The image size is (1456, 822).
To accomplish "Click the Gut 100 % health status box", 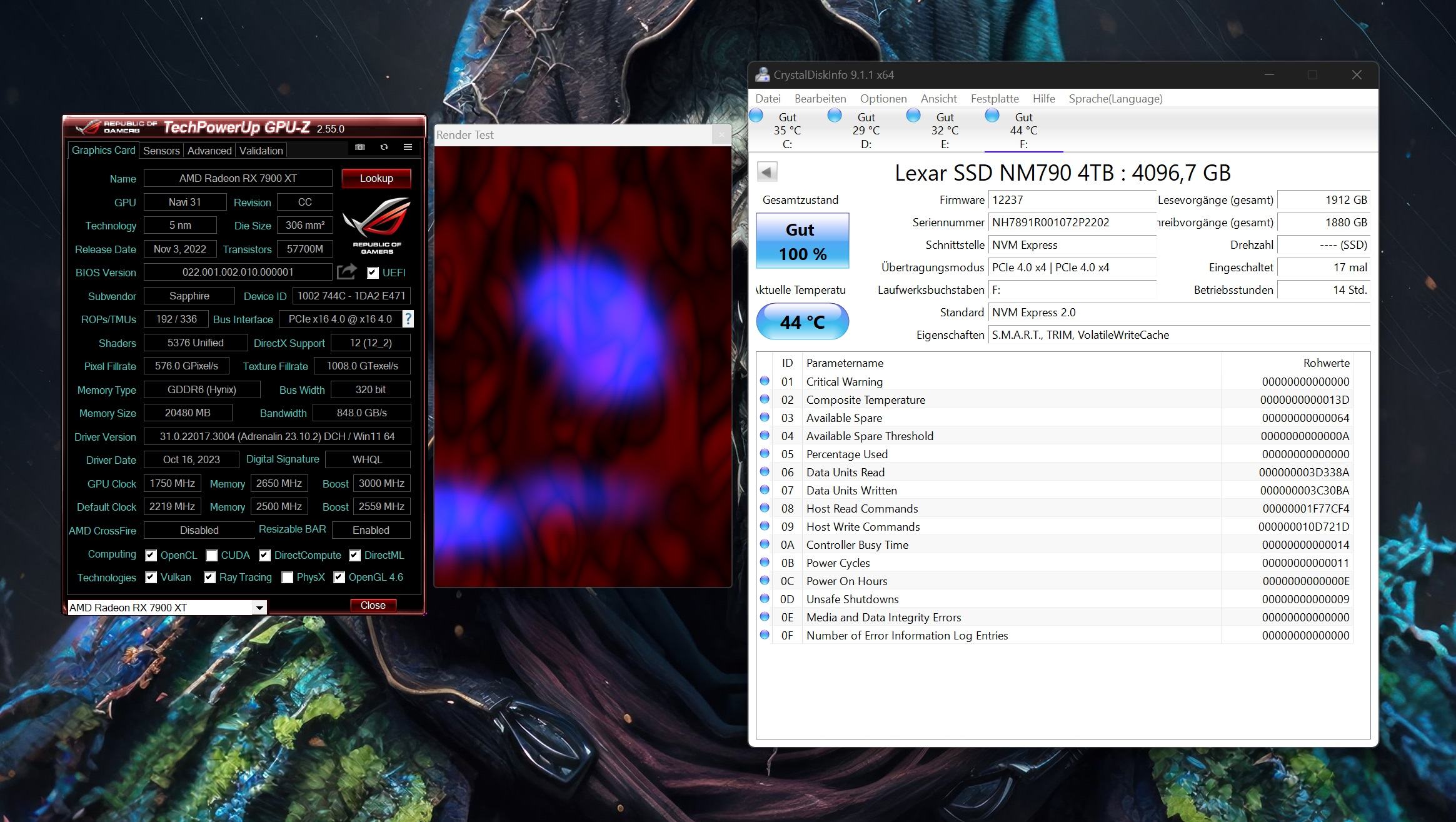I will coord(802,241).
